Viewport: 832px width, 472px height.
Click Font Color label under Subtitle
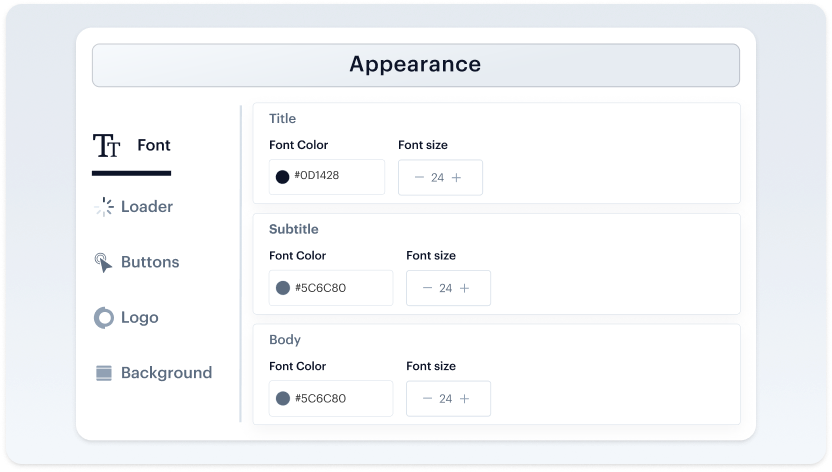[298, 256]
